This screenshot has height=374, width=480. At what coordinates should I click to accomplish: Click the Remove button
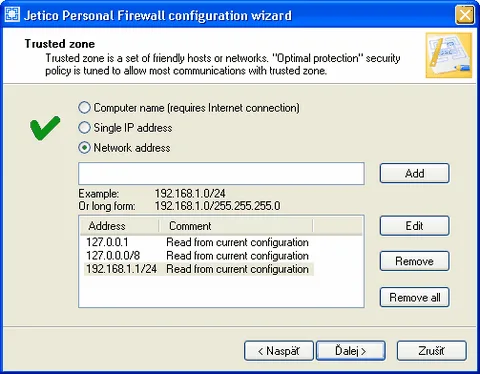click(x=415, y=261)
